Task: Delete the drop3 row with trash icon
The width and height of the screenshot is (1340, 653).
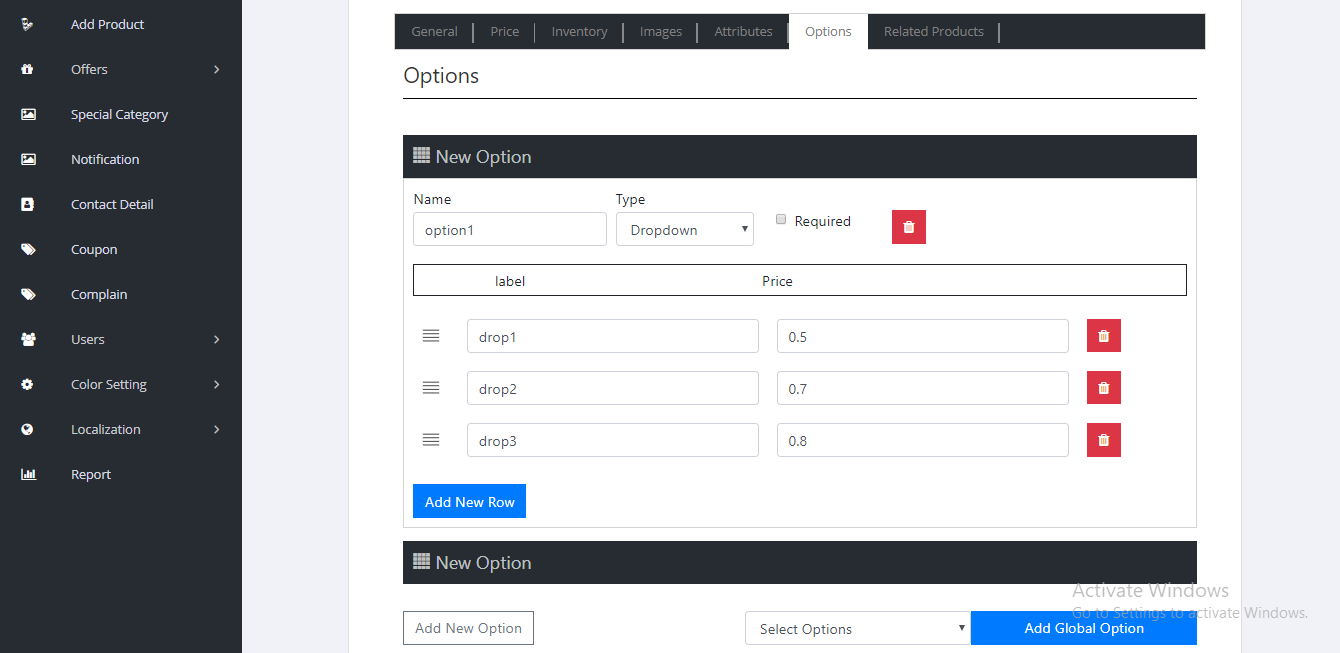Action: tap(1103, 440)
